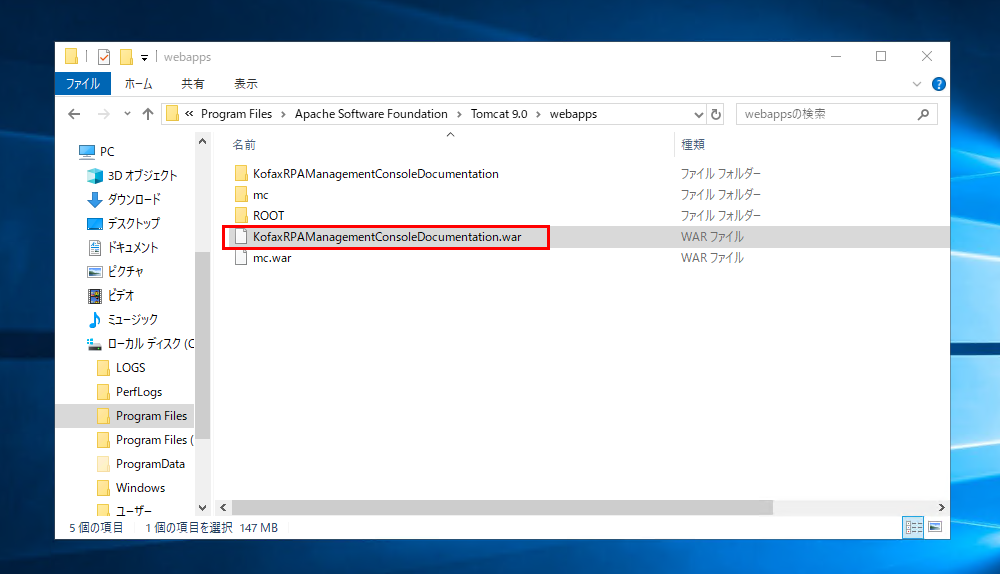Screen dimensions: 1000x574
Task: Switch to large icons view in status bar
Action: coord(935,527)
